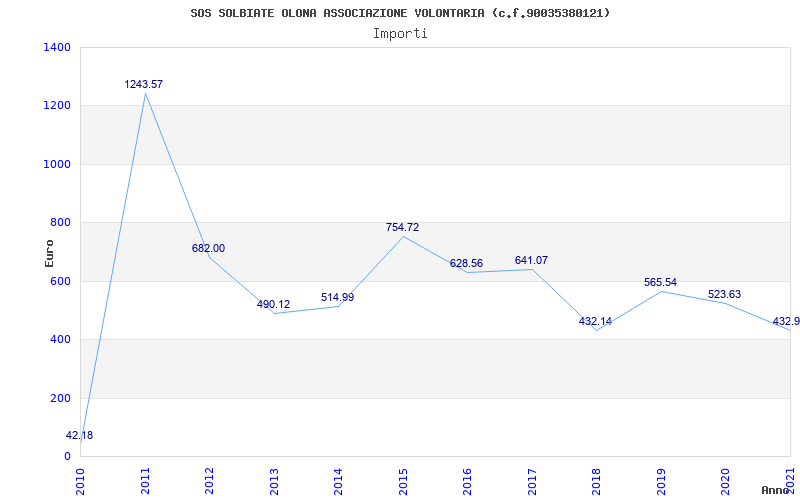Viewport: 800px width, 500px height.
Task: Select the 628.56 data label
Action: [x=466, y=264]
